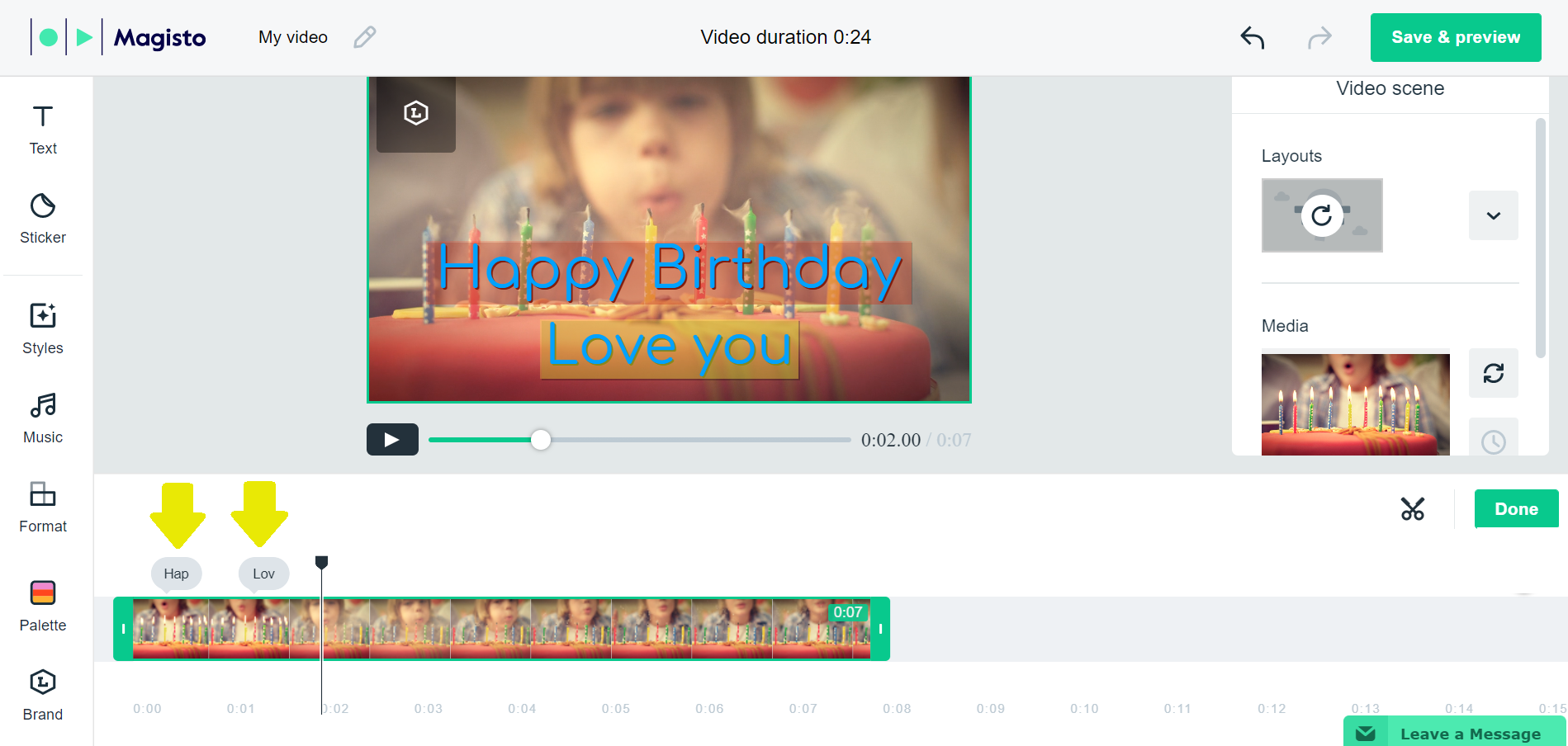Open the Format options
The width and height of the screenshot is (1568, 746).
(x=43, y=508)
